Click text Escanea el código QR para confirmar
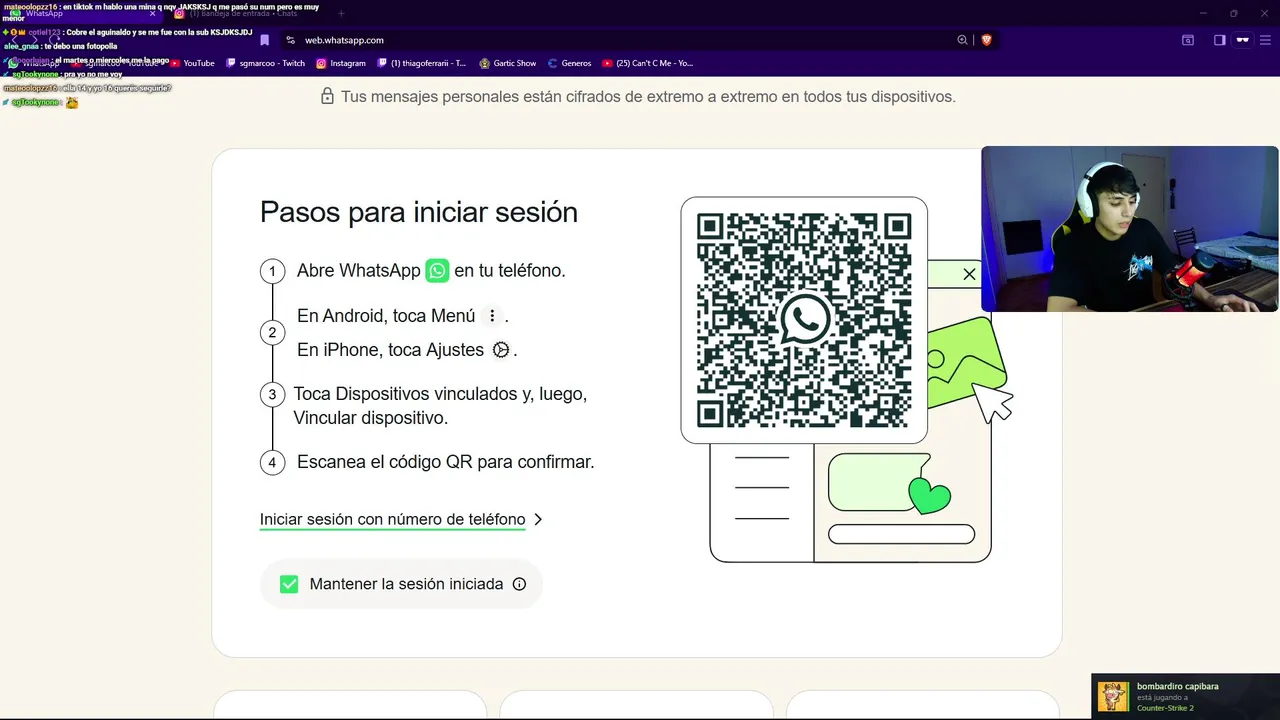This screenshot has height=720, width=1280. 445,462
